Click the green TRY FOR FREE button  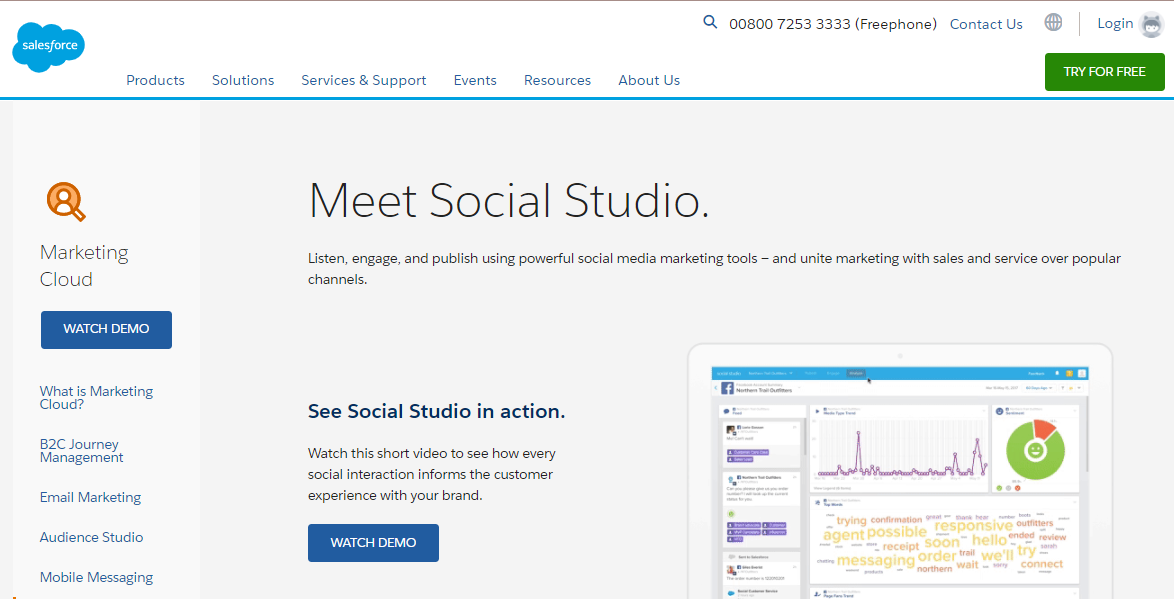[x=1104, y=72]
